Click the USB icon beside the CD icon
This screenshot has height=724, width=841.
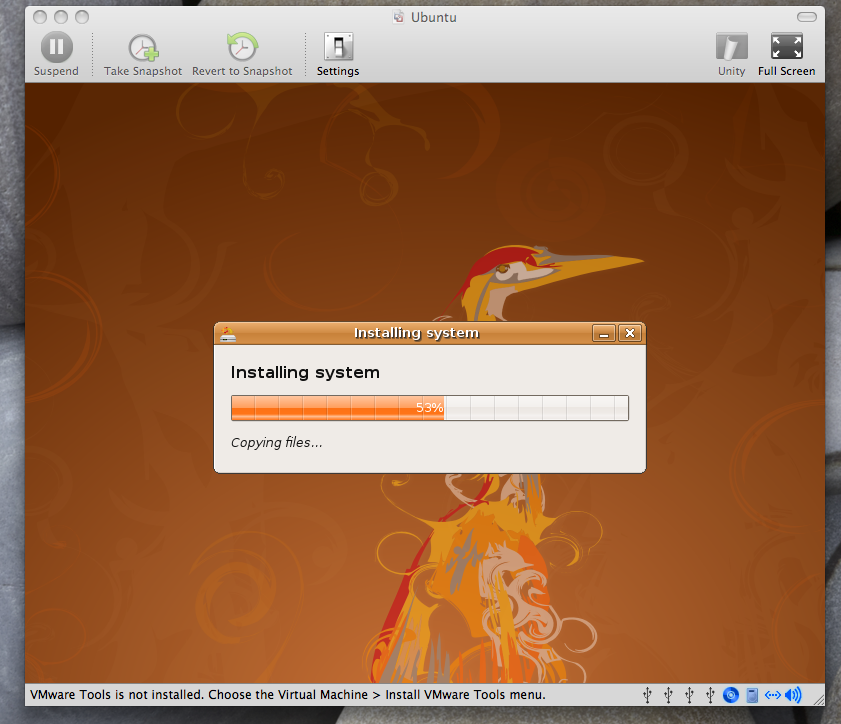710,696
